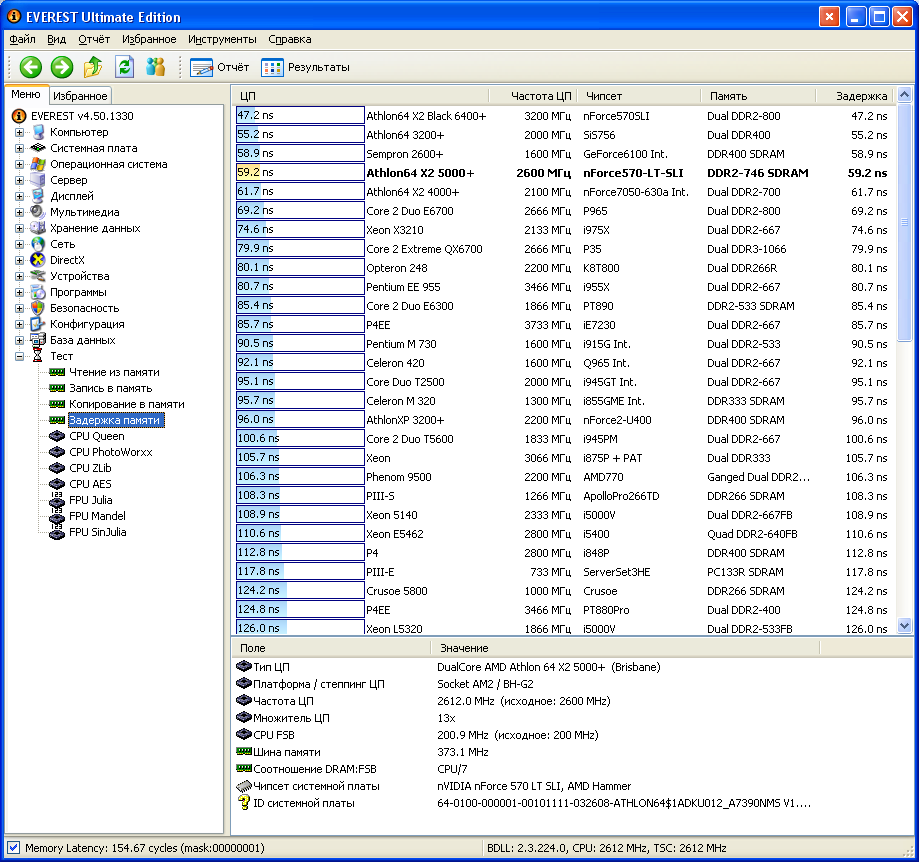Click the Значение column header

tap(625, 648)
